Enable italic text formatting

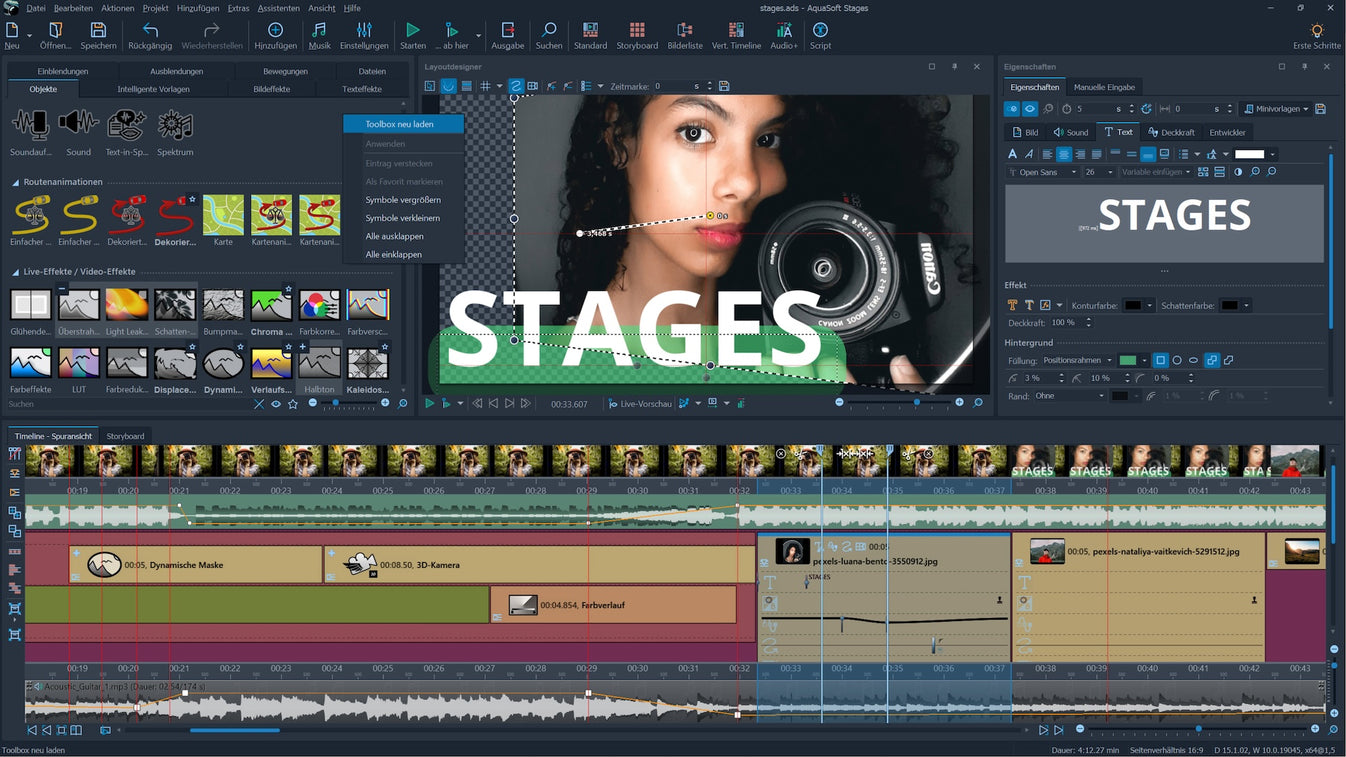tap(1028, 153)
